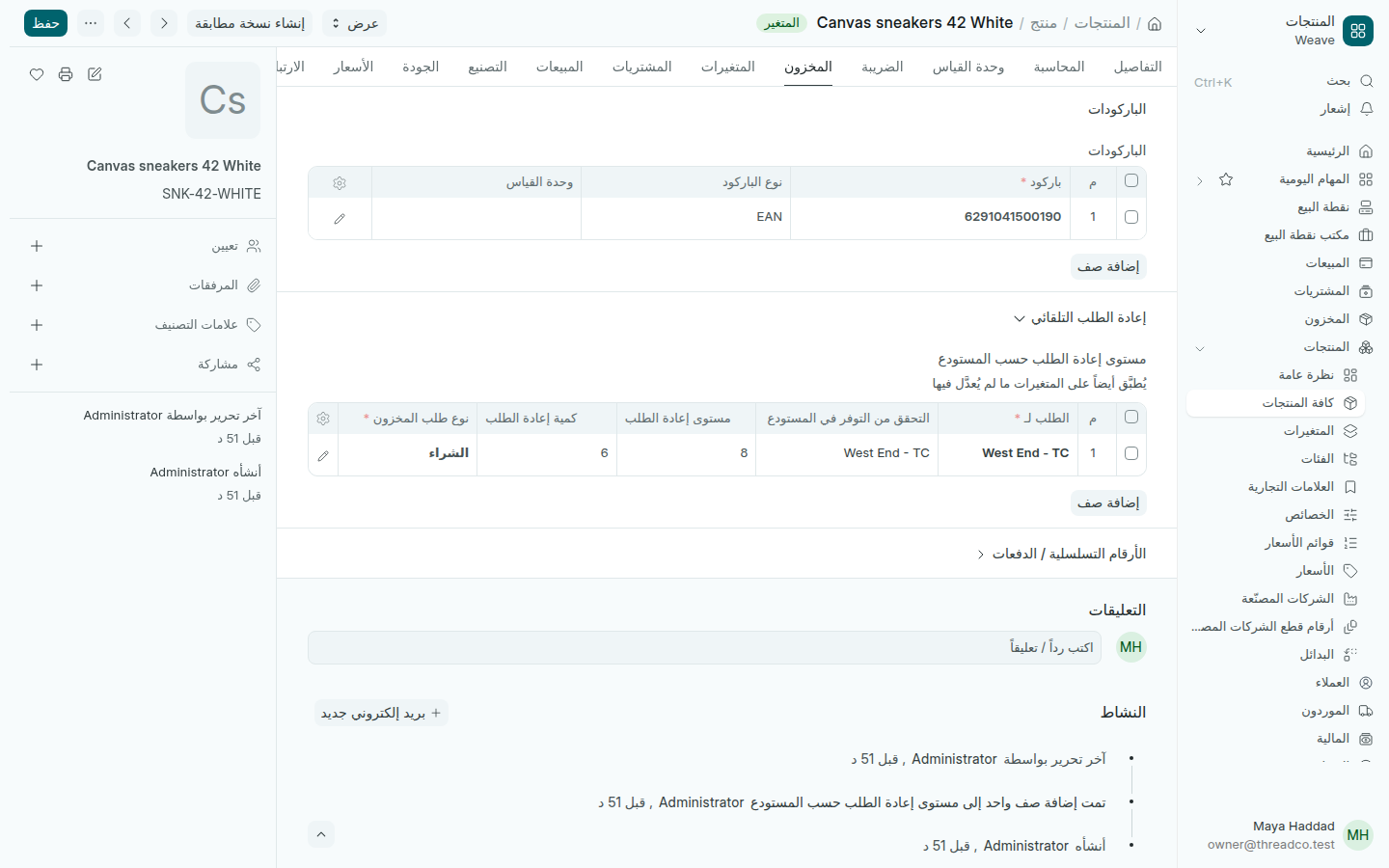
Task: Click the edit pencil icon near avatar
Action: [x=95, y=74]
